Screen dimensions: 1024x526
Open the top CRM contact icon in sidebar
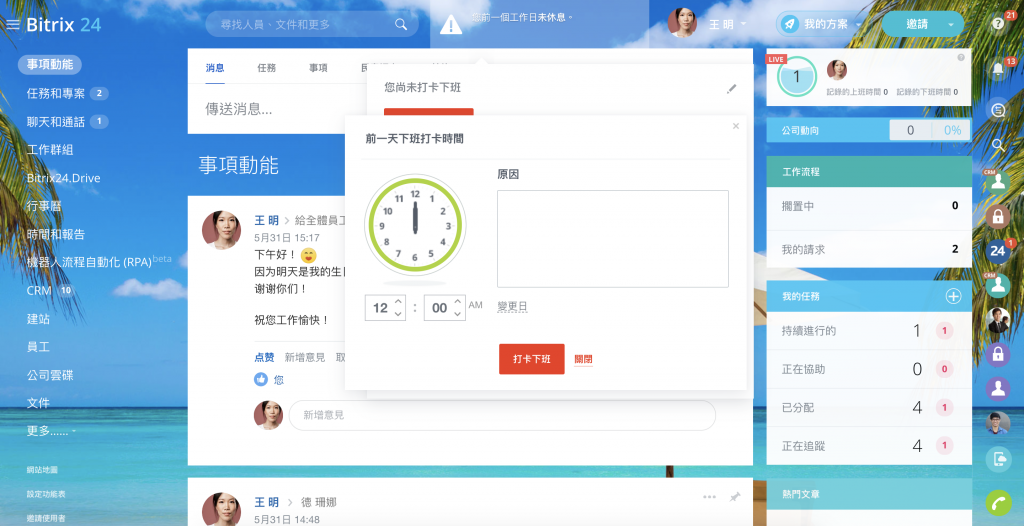[x=998, y=181]
